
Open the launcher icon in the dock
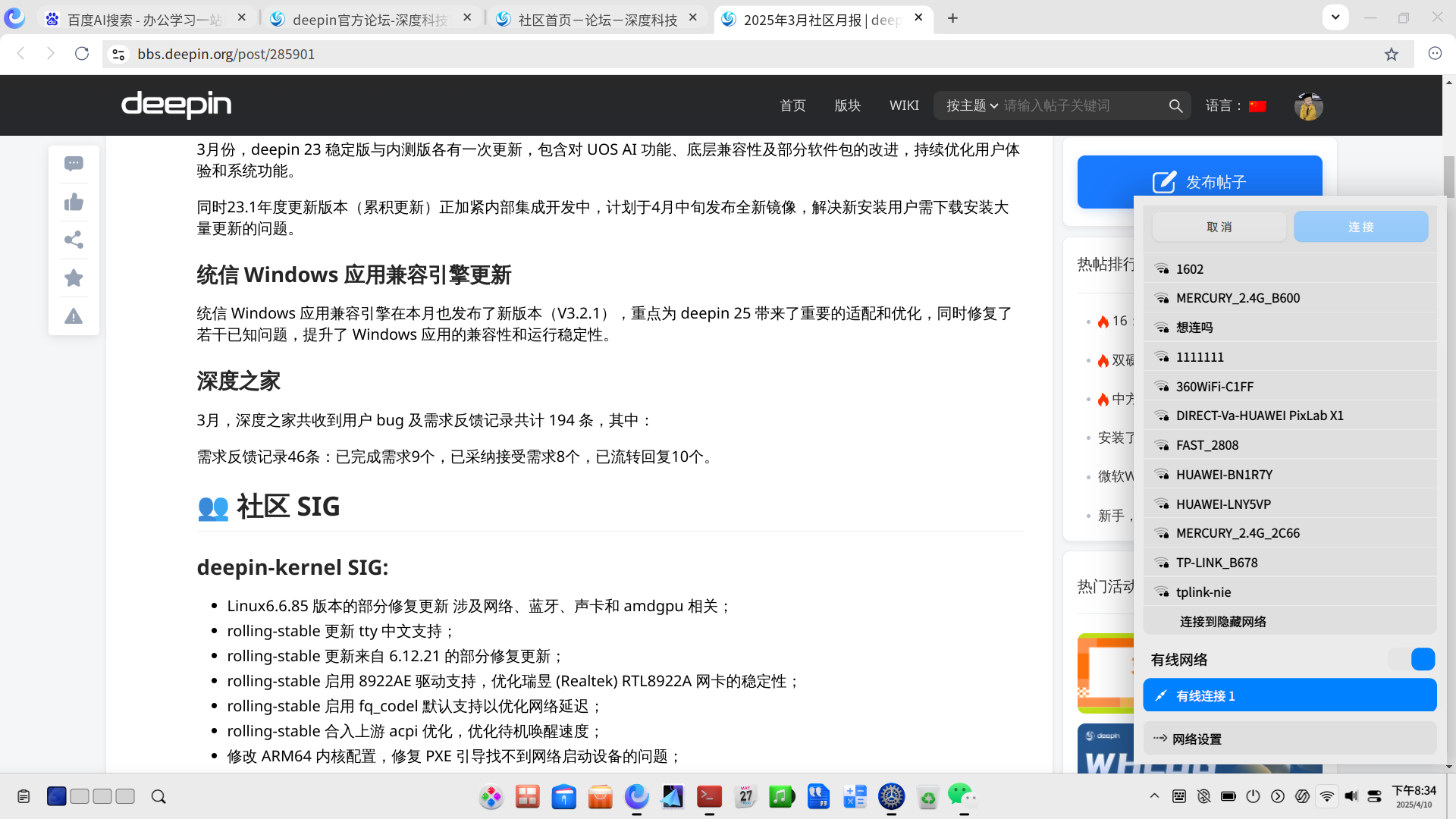click(491, 796)
